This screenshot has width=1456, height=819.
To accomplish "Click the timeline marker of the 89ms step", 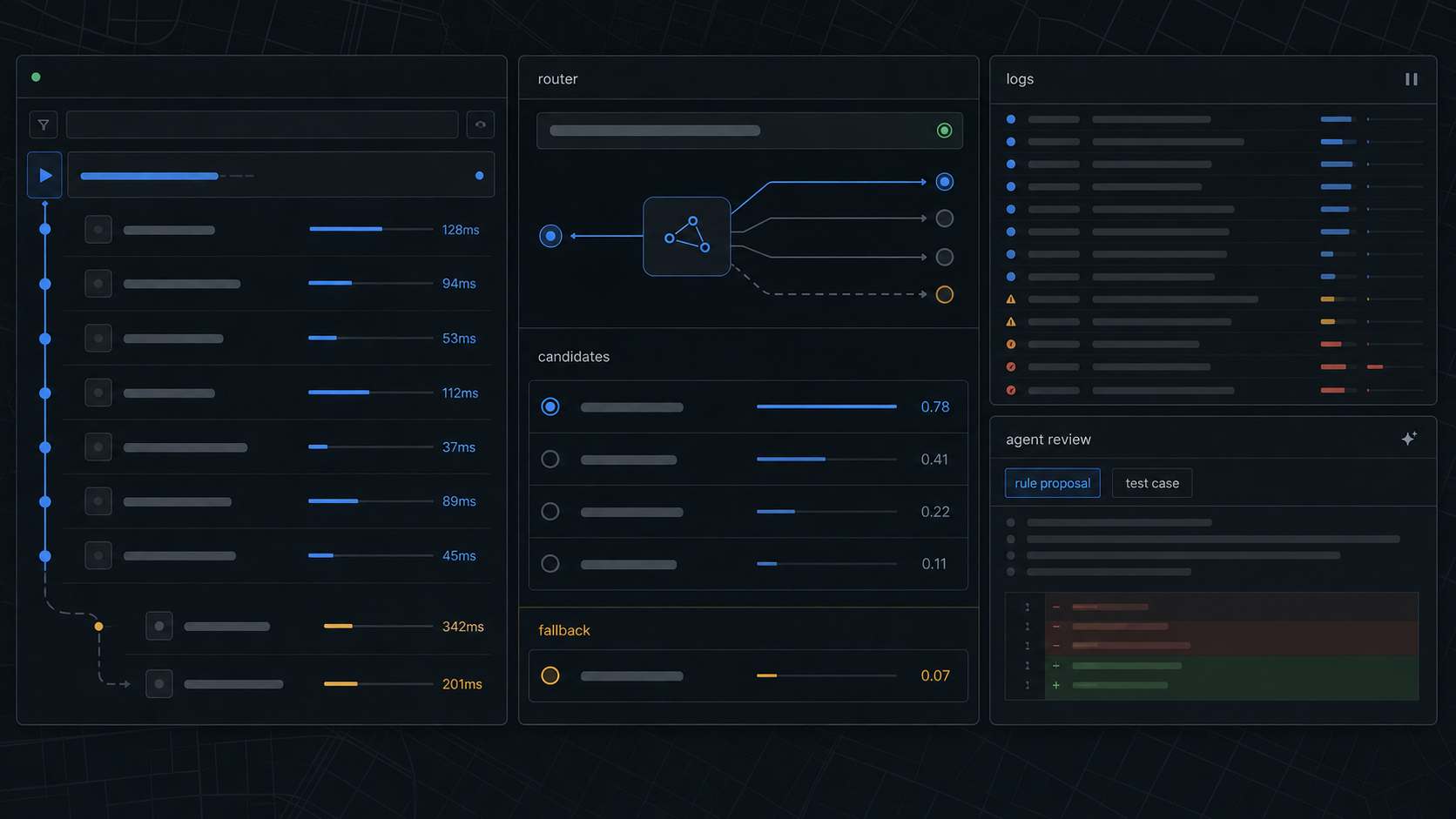I will (x=45, y=501).
